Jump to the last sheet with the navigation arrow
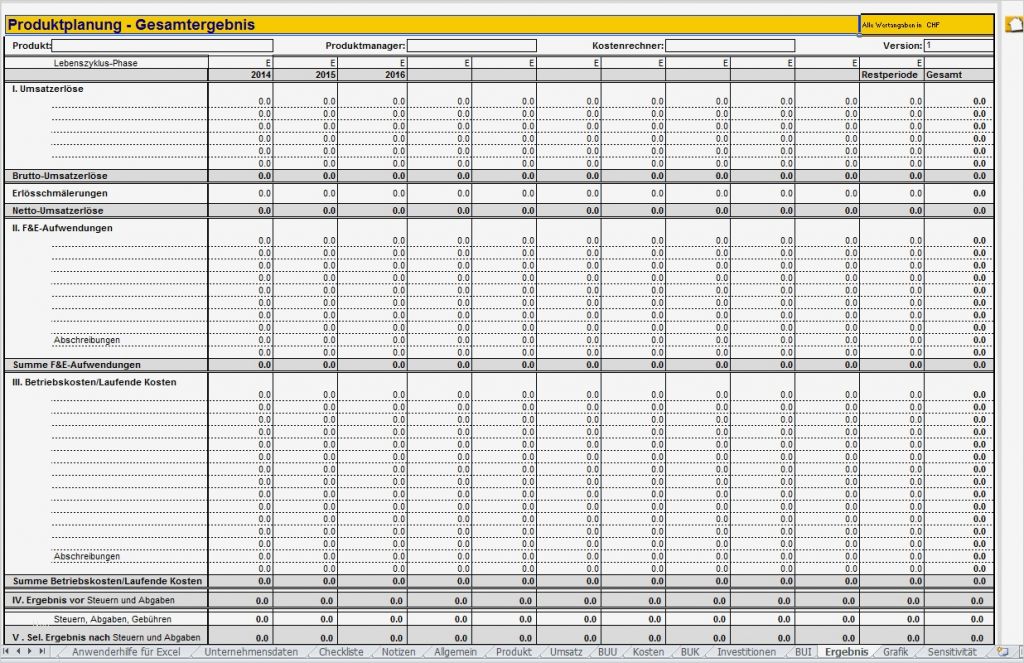Viewport: 1024px width, 663px height. (42, 651)
